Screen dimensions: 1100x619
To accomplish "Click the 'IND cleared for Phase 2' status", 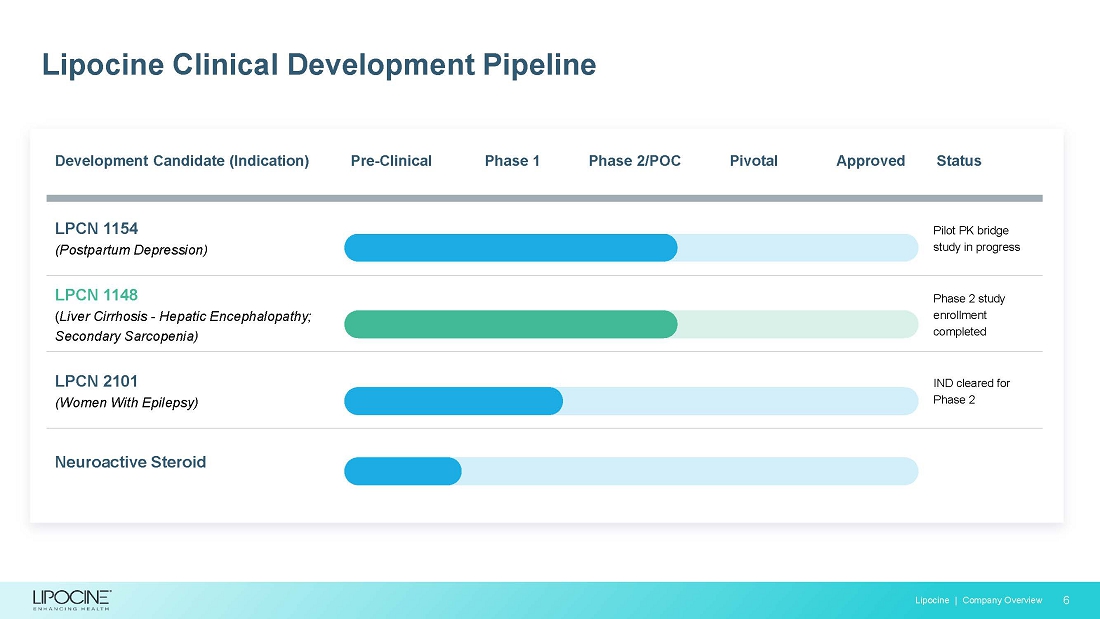I will [x=970, y=391].
